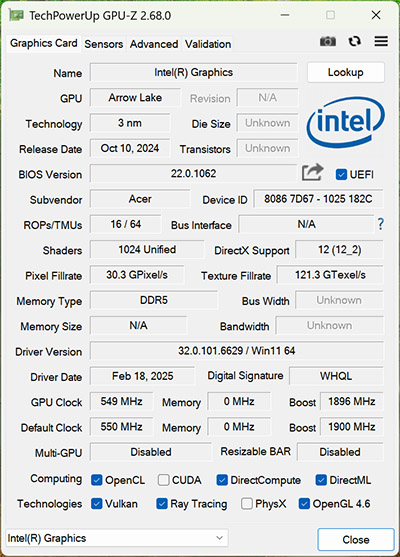The image size is (400, 557).
Task: Click the BIOS export share icon
Action: [312, 173]
